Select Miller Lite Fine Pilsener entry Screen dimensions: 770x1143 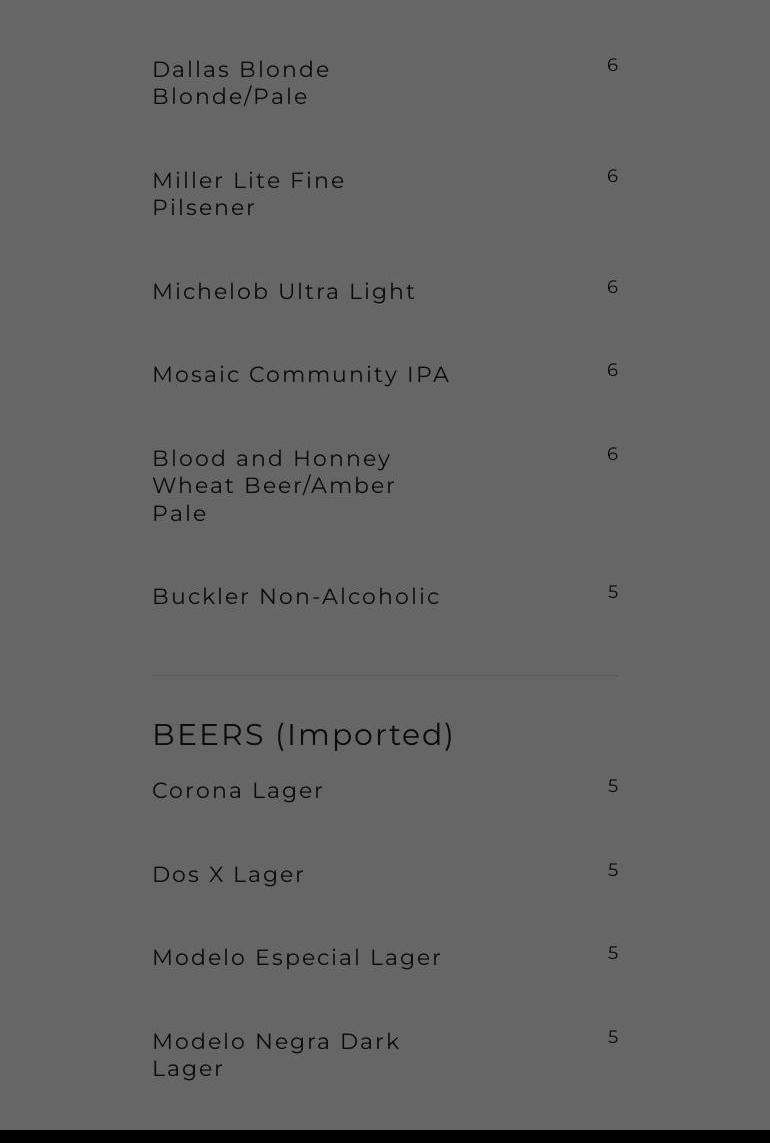coord(248,194)
